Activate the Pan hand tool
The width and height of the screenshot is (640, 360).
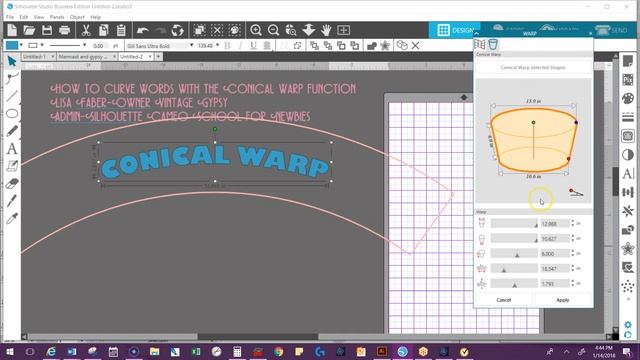(x=326, y=30)
